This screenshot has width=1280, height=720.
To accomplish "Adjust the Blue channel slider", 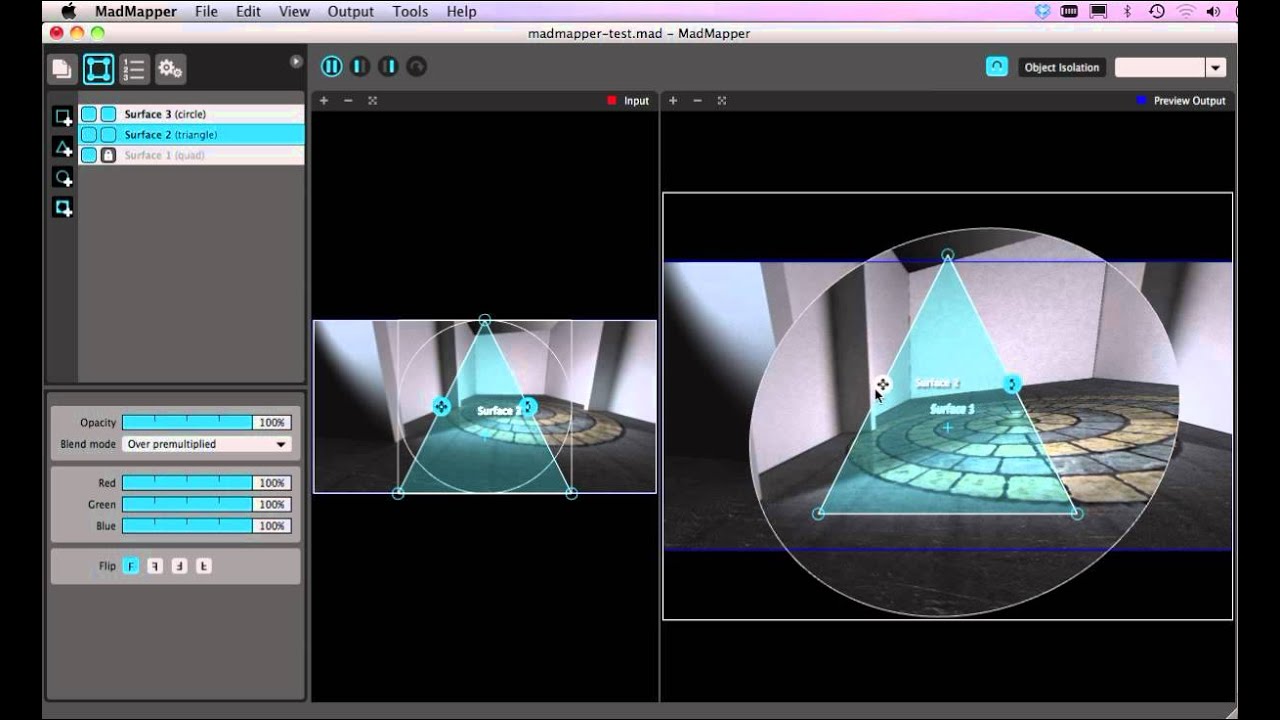I will (187, 526).
